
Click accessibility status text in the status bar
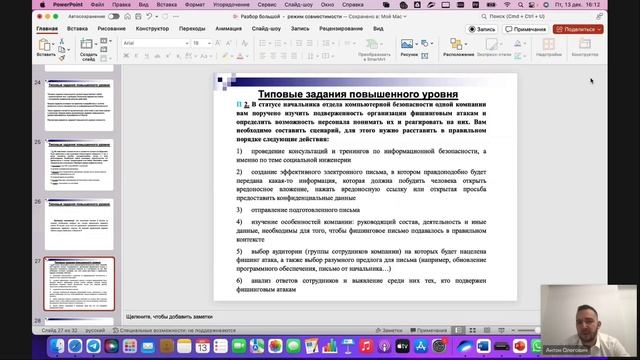click(x=174, y=330)
